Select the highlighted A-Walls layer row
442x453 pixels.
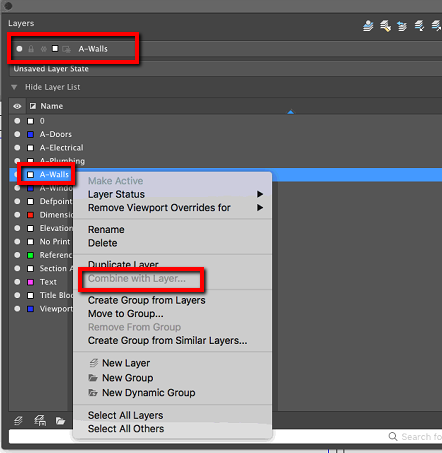(226, 174)
